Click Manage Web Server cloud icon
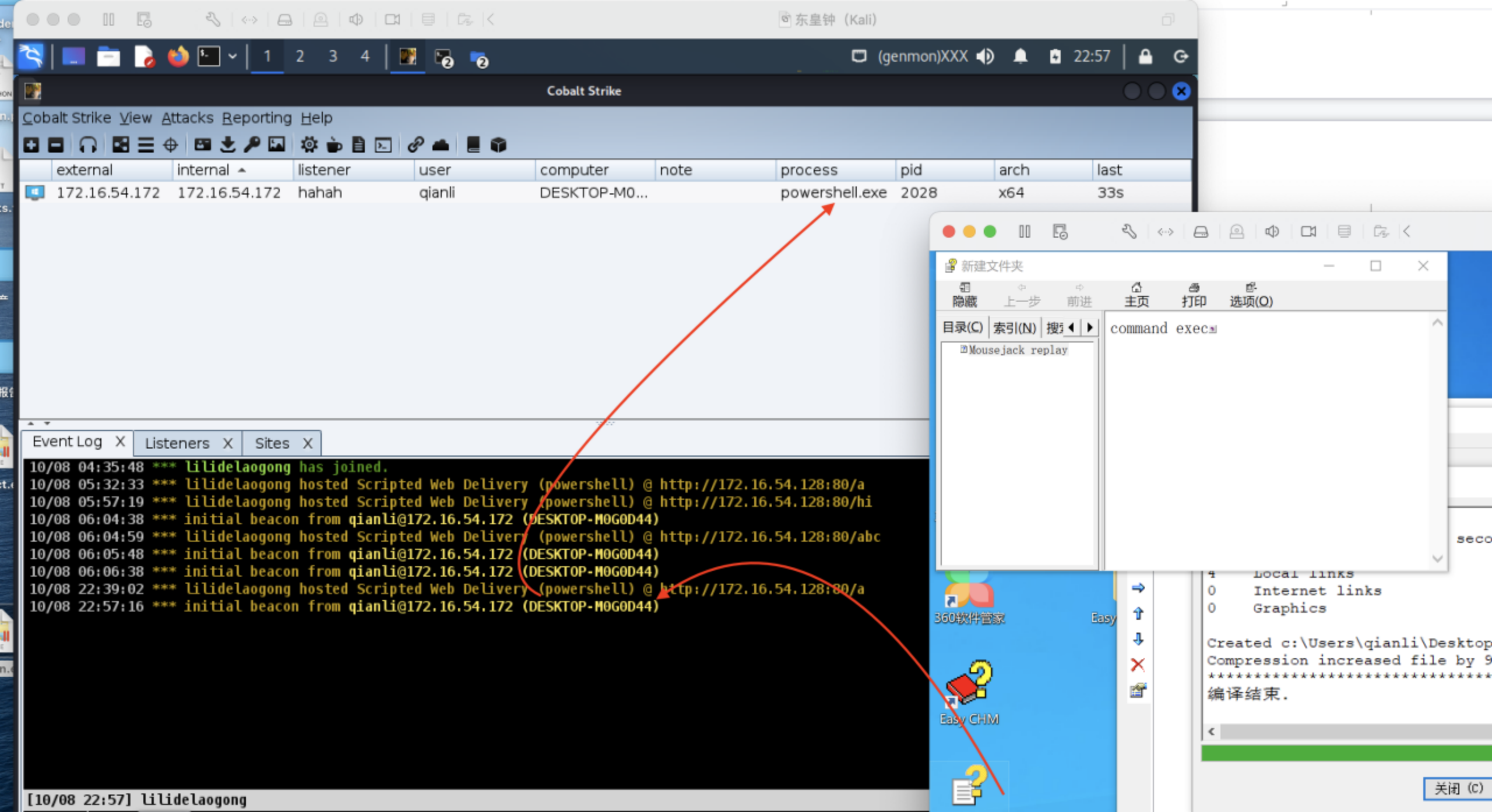Image resolution: width=1492 pixels, height=812 pixels. (x=441, y=145)
